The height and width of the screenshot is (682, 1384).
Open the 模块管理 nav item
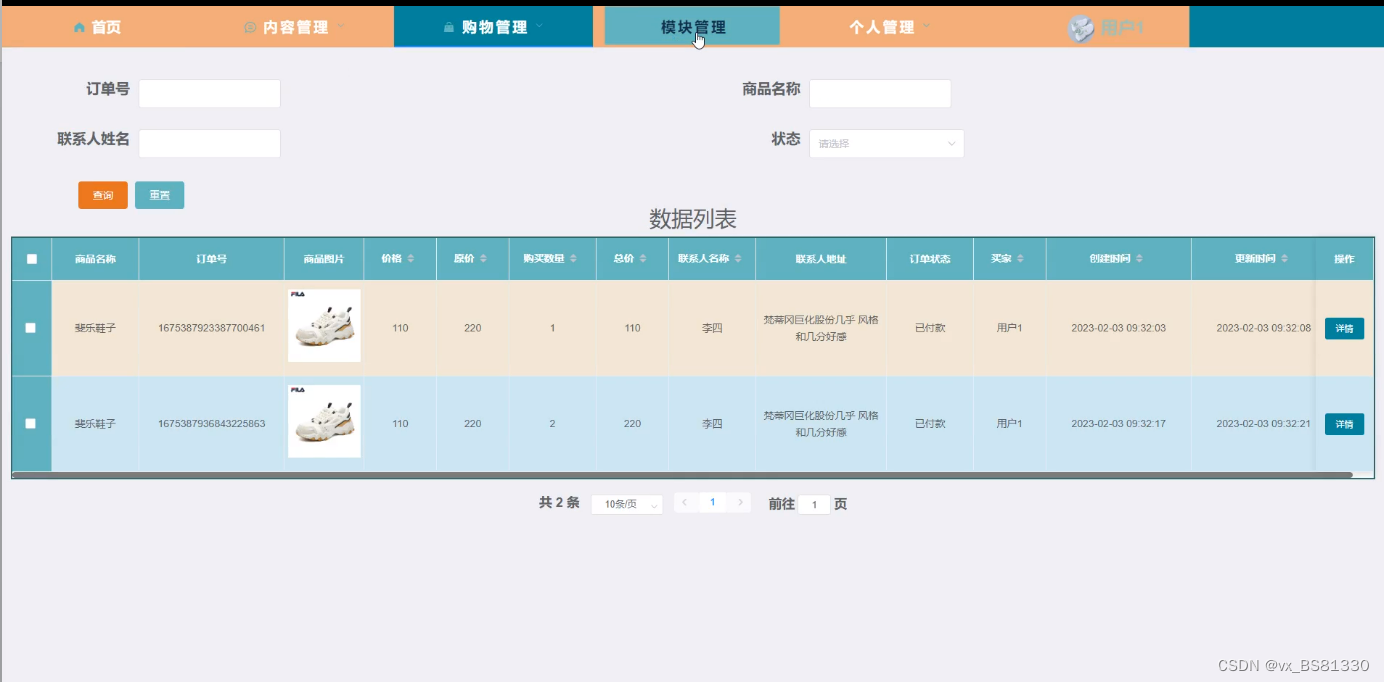tap(693, 27)
